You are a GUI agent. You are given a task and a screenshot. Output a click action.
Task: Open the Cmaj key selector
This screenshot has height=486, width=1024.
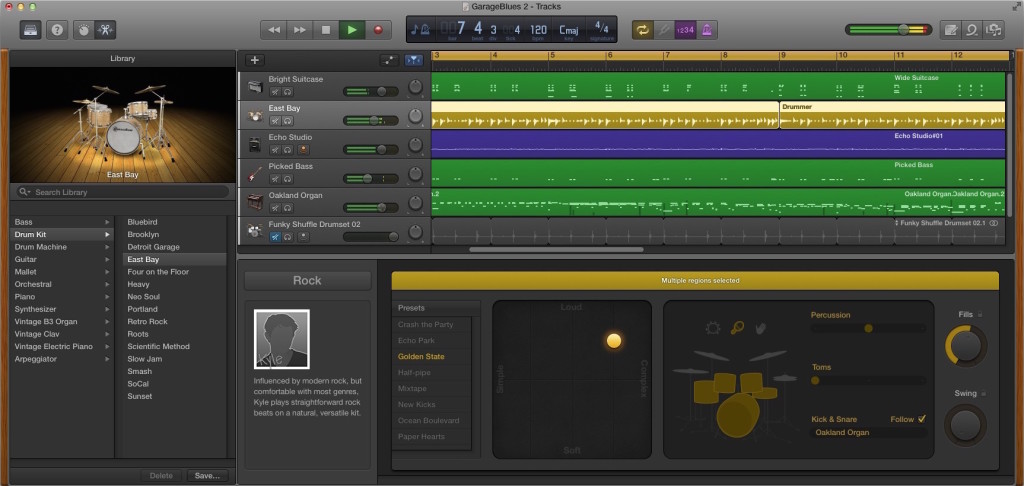[568, 30]
